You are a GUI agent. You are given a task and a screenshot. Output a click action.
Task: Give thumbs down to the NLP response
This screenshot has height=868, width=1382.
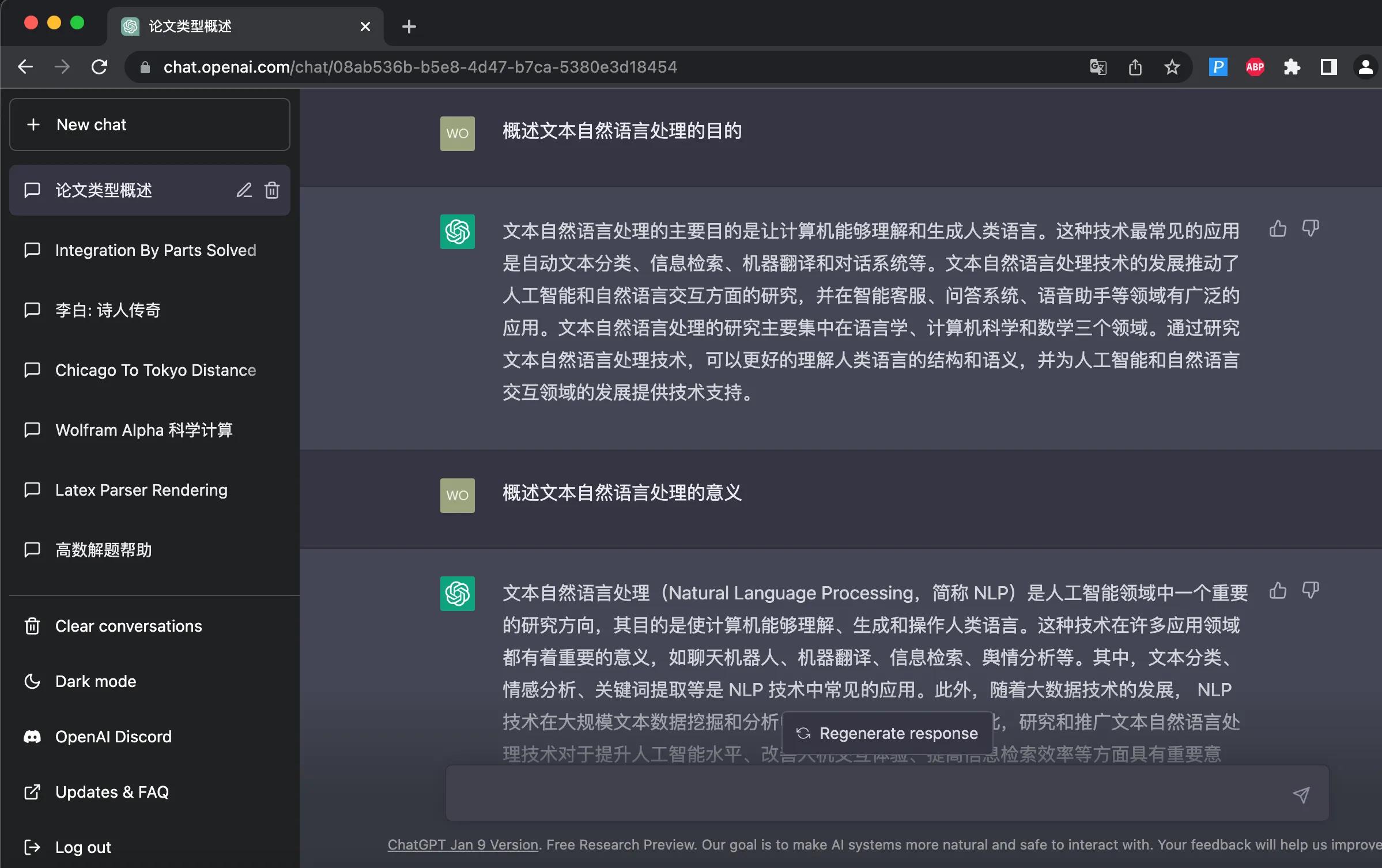(x=1311, y=591)
